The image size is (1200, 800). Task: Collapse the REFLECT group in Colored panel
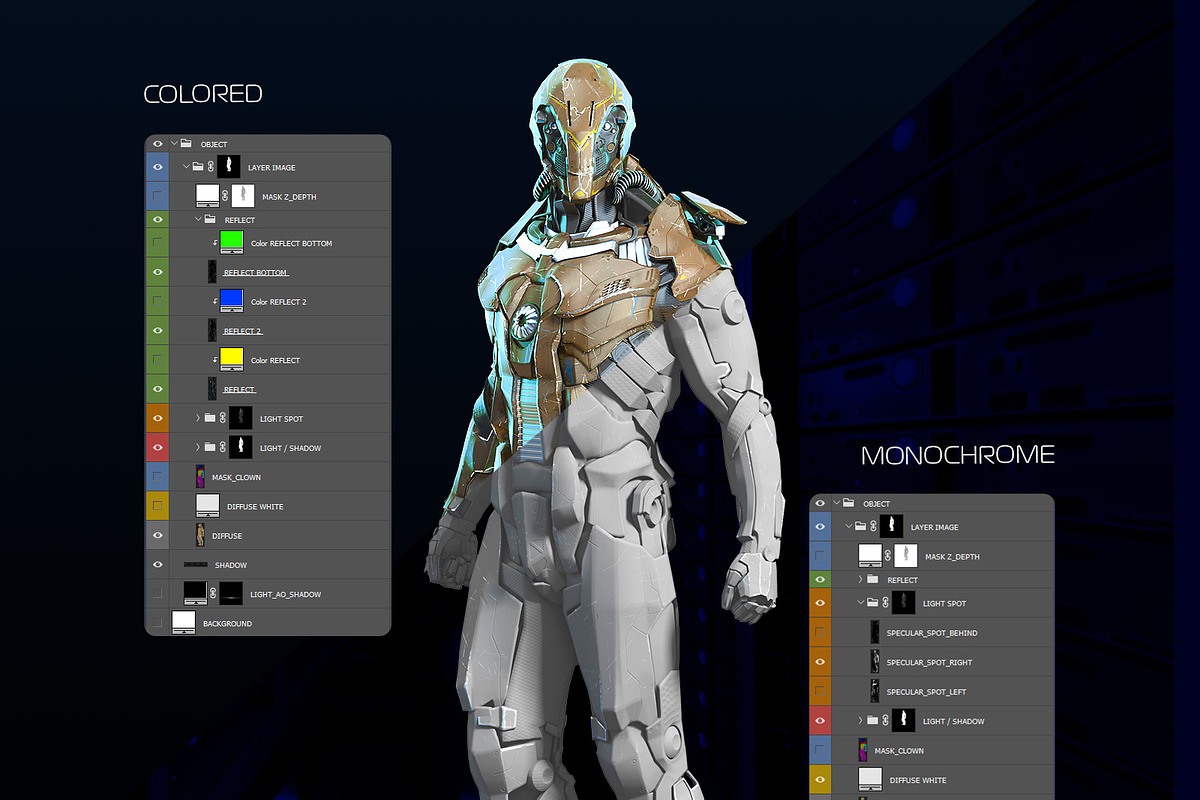198,219
